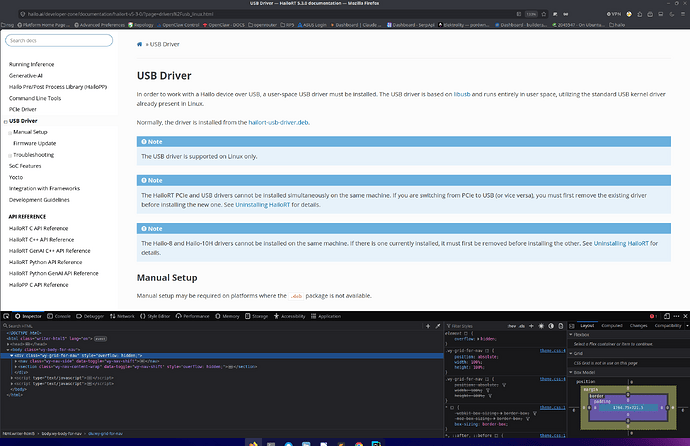Open the libusb link
Screen dimensions: 690x446
462,94
